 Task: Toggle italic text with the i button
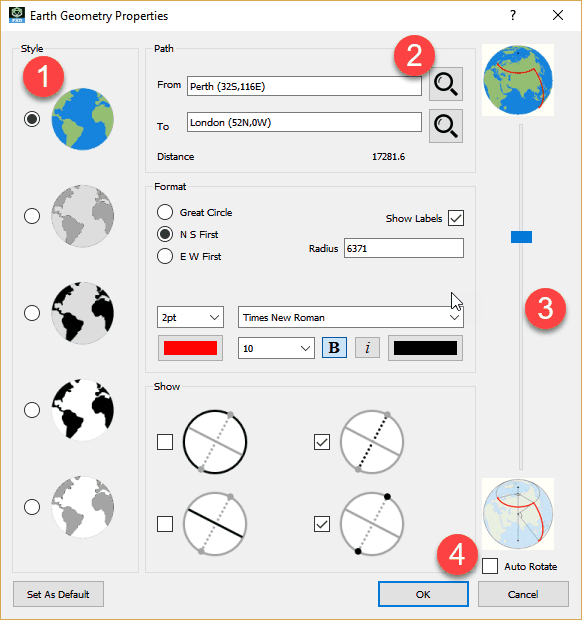[x=367, y=348]
